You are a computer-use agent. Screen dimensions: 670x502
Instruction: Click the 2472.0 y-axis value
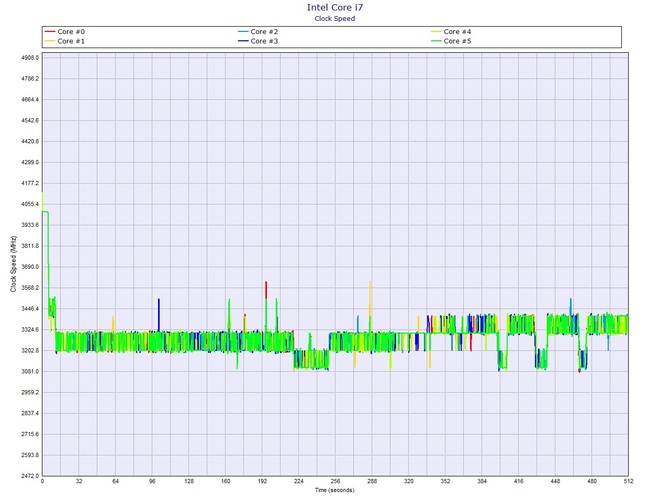coord(30,476)
